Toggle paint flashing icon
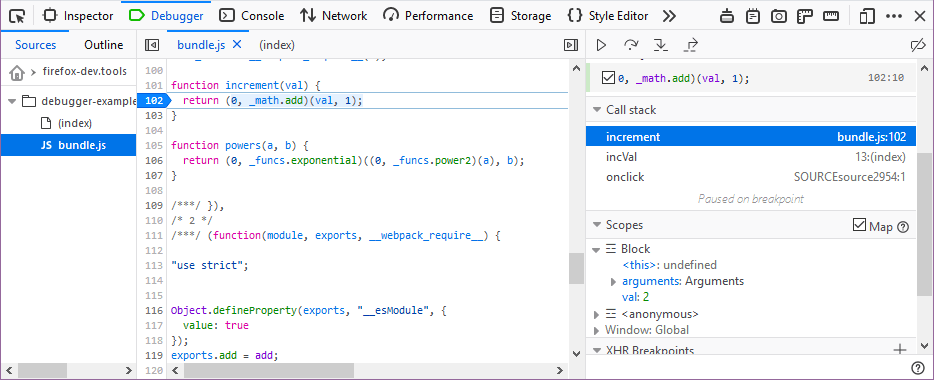The width and height of the screenshot is (934, 380). pos(727,16)
